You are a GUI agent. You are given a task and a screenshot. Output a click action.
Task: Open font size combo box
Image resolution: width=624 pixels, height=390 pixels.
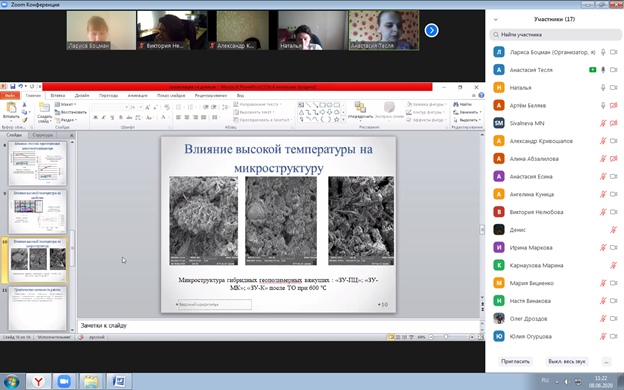136,107
